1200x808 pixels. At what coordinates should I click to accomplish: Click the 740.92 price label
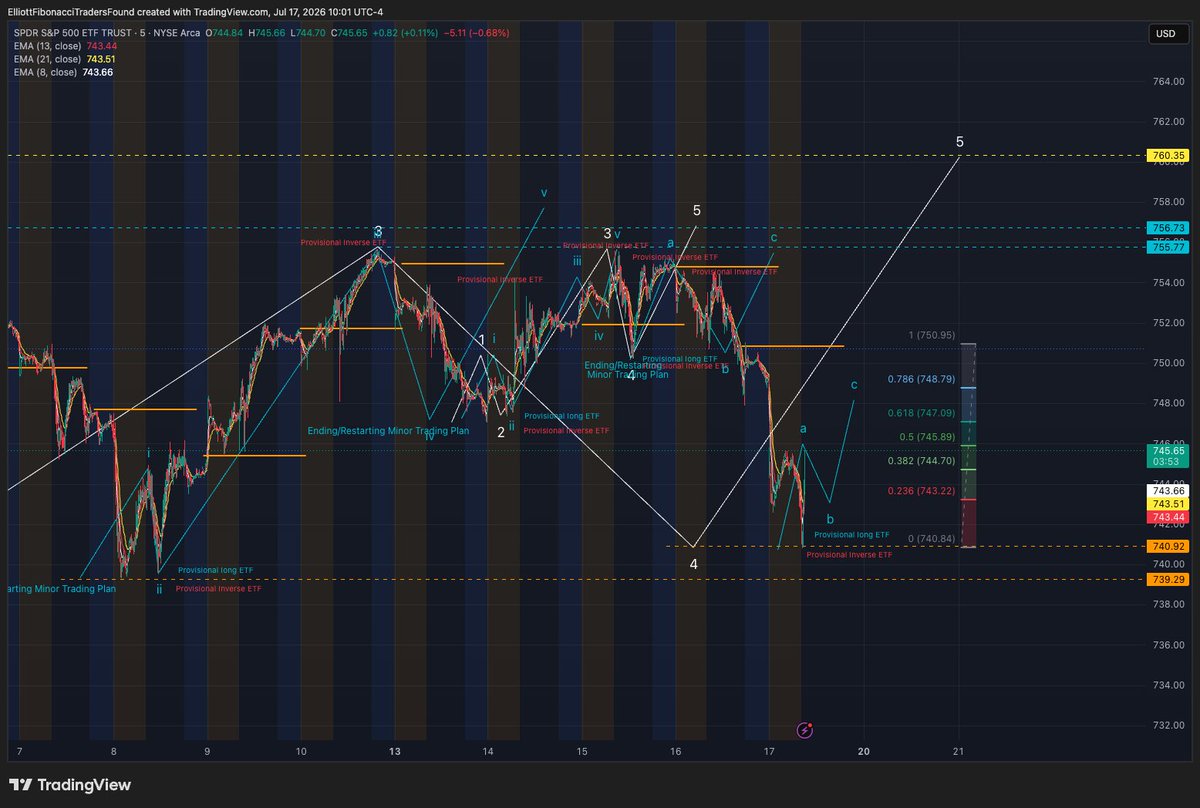coord(1166,547)
